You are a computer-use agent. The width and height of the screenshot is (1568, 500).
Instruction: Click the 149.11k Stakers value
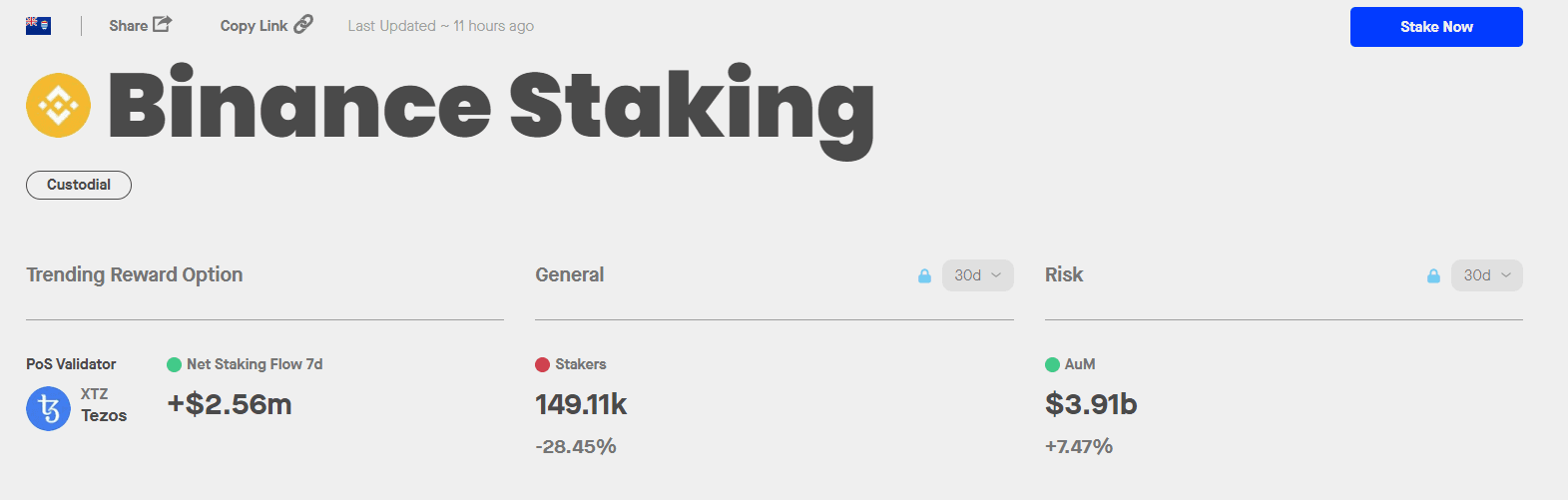pyautogui.click(x=581, y=404)
